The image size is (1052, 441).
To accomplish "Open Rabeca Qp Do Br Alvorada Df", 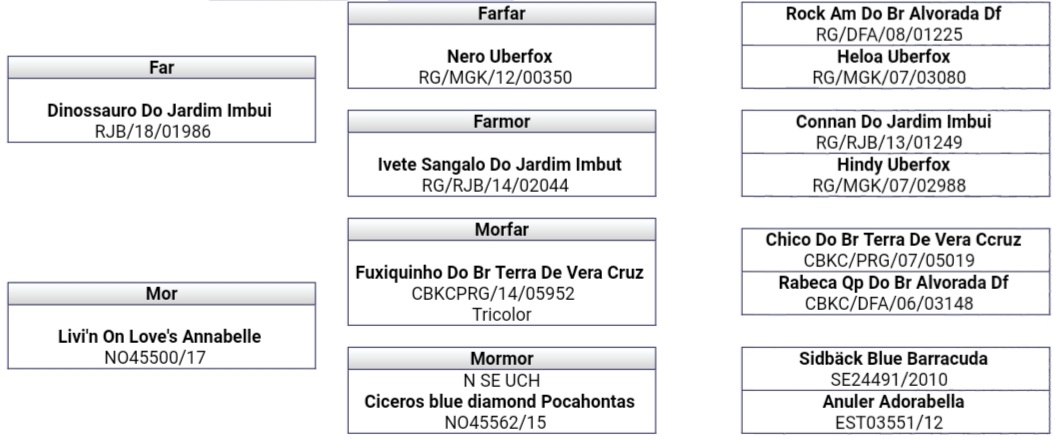I will [894, 283].
